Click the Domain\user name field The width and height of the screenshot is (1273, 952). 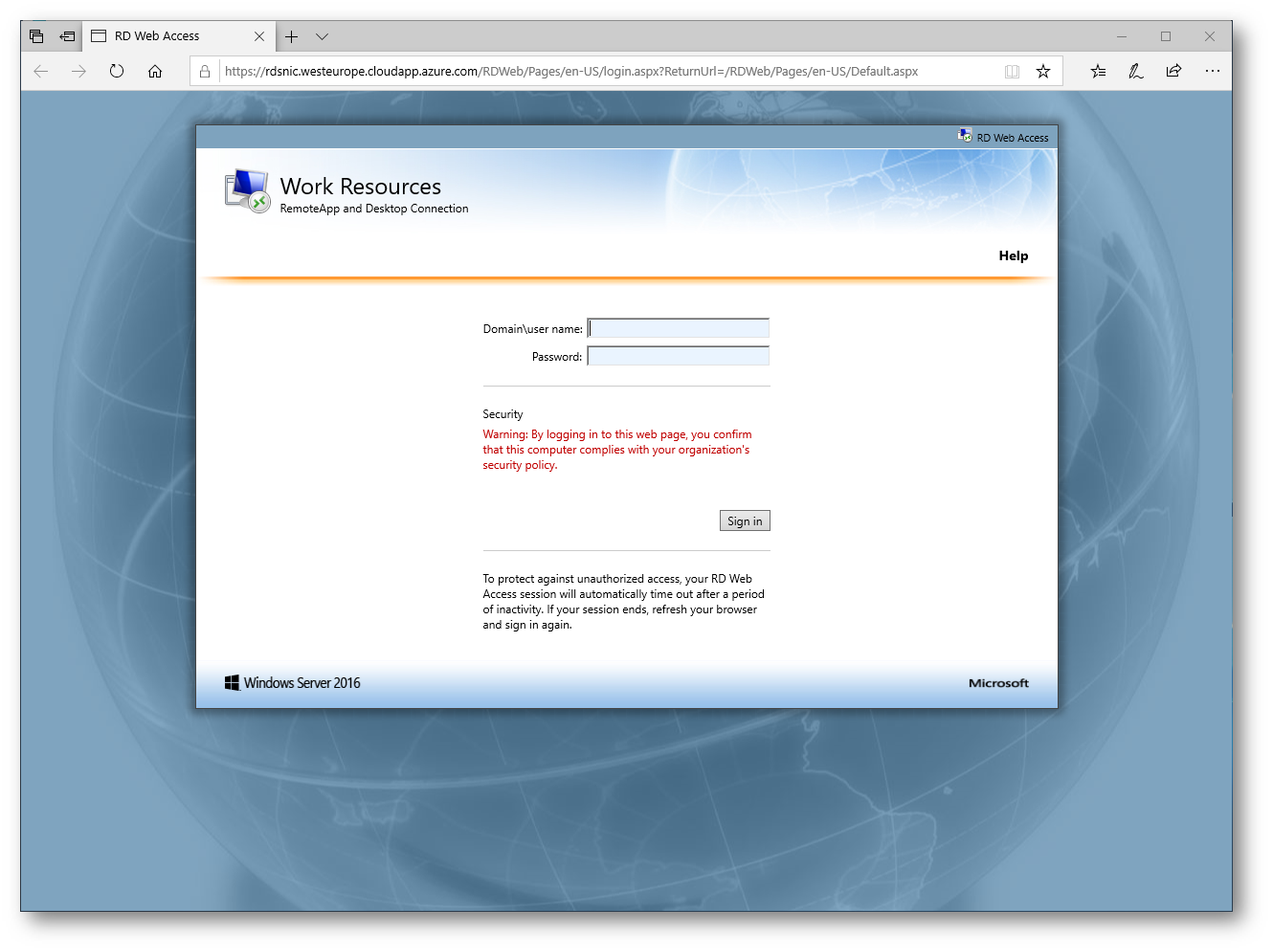point(679,328)
